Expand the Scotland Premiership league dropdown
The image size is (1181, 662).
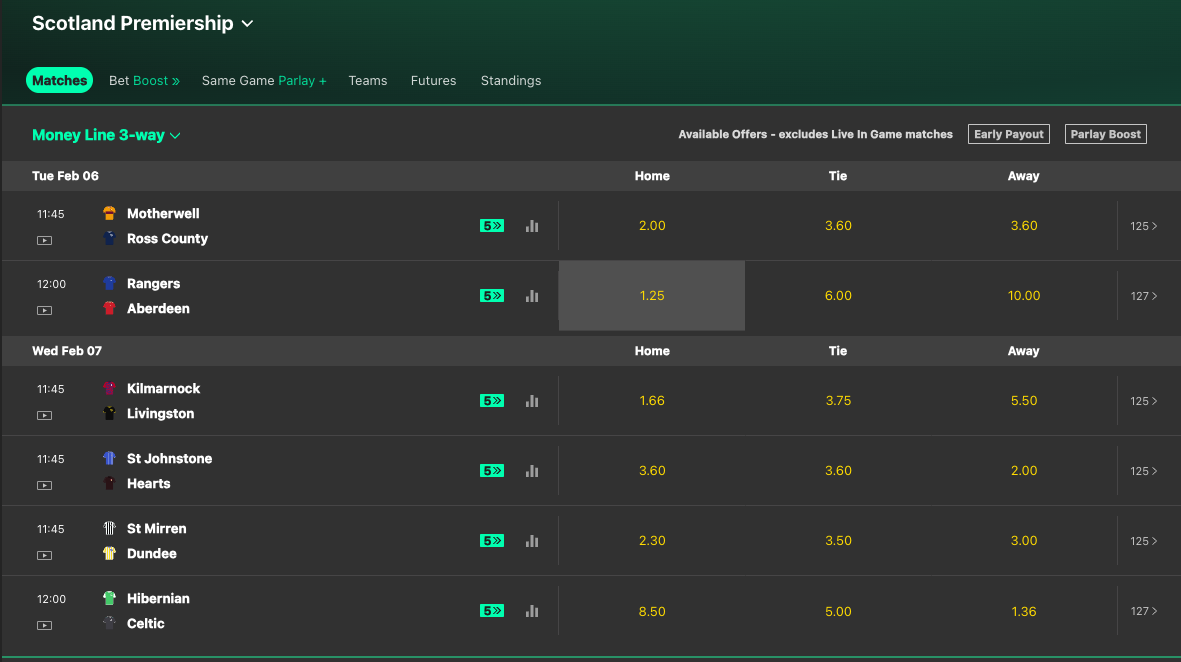click(x=142, y=23)
